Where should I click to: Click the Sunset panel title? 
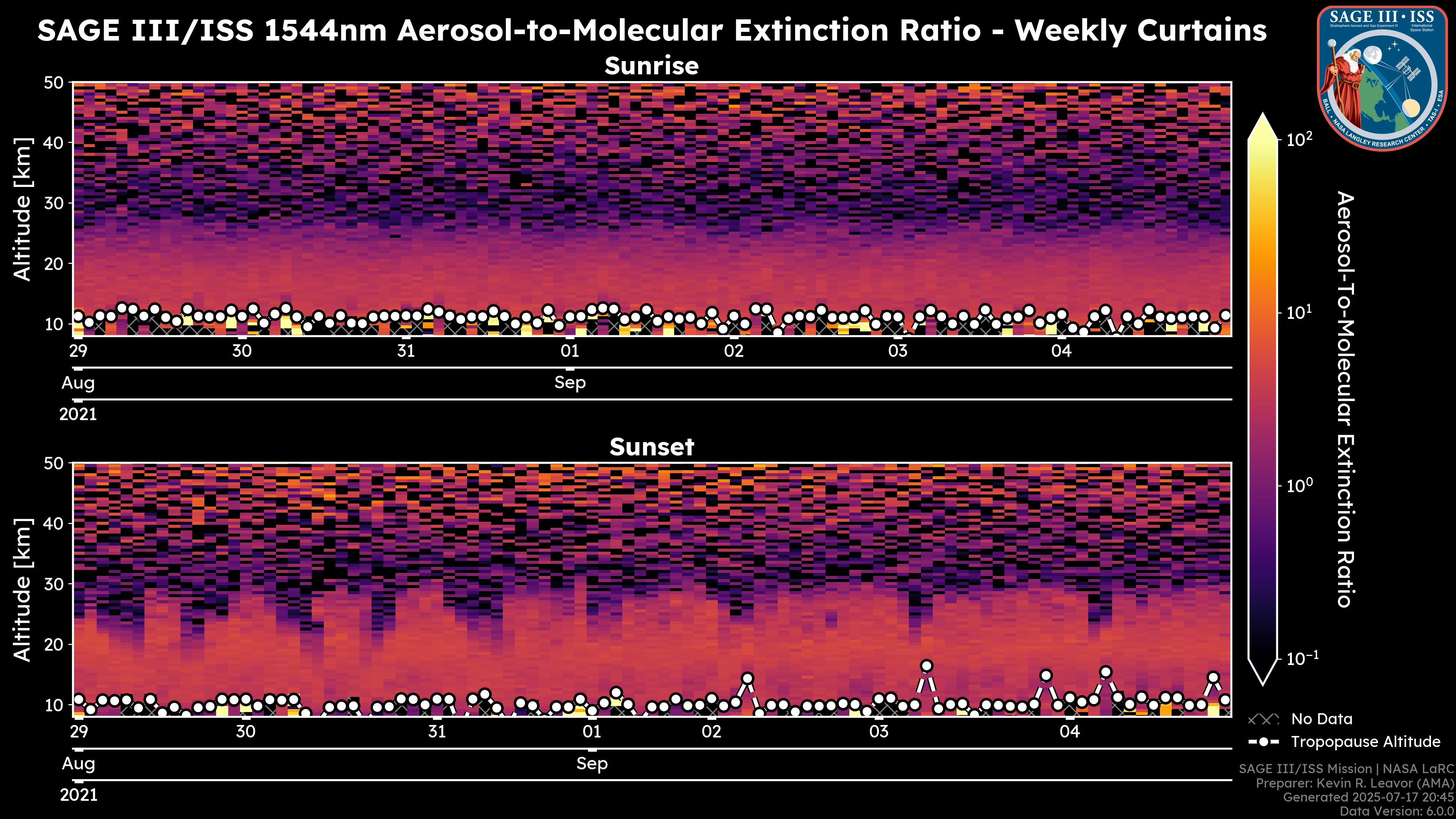[x=652, y=447]
